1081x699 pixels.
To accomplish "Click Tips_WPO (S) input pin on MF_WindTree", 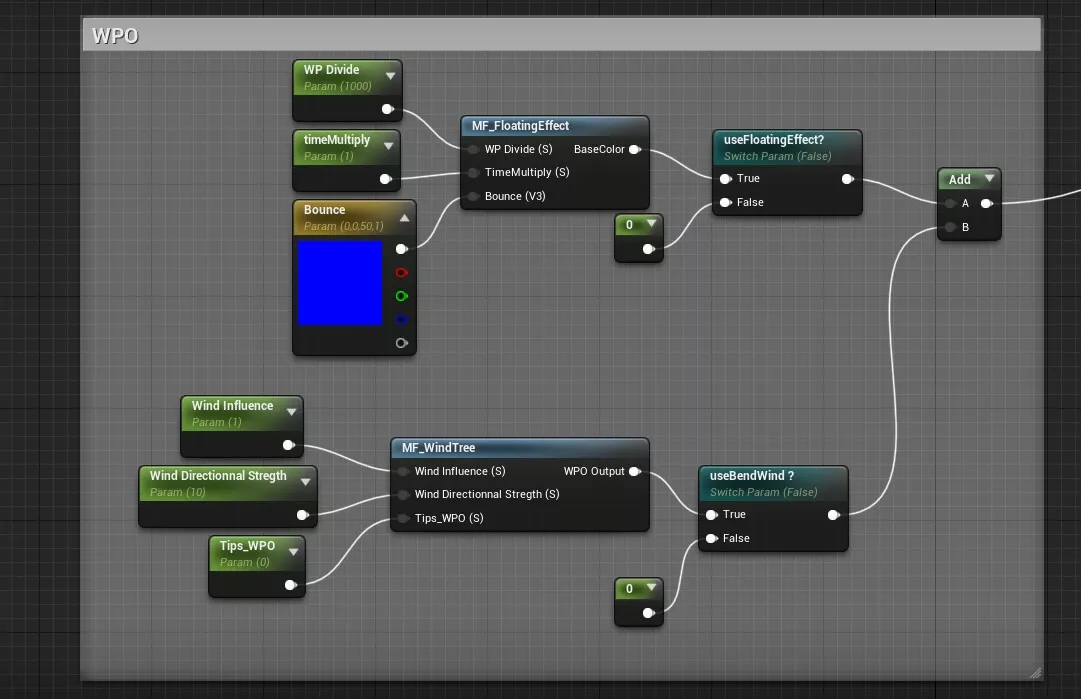I will 403,518.
